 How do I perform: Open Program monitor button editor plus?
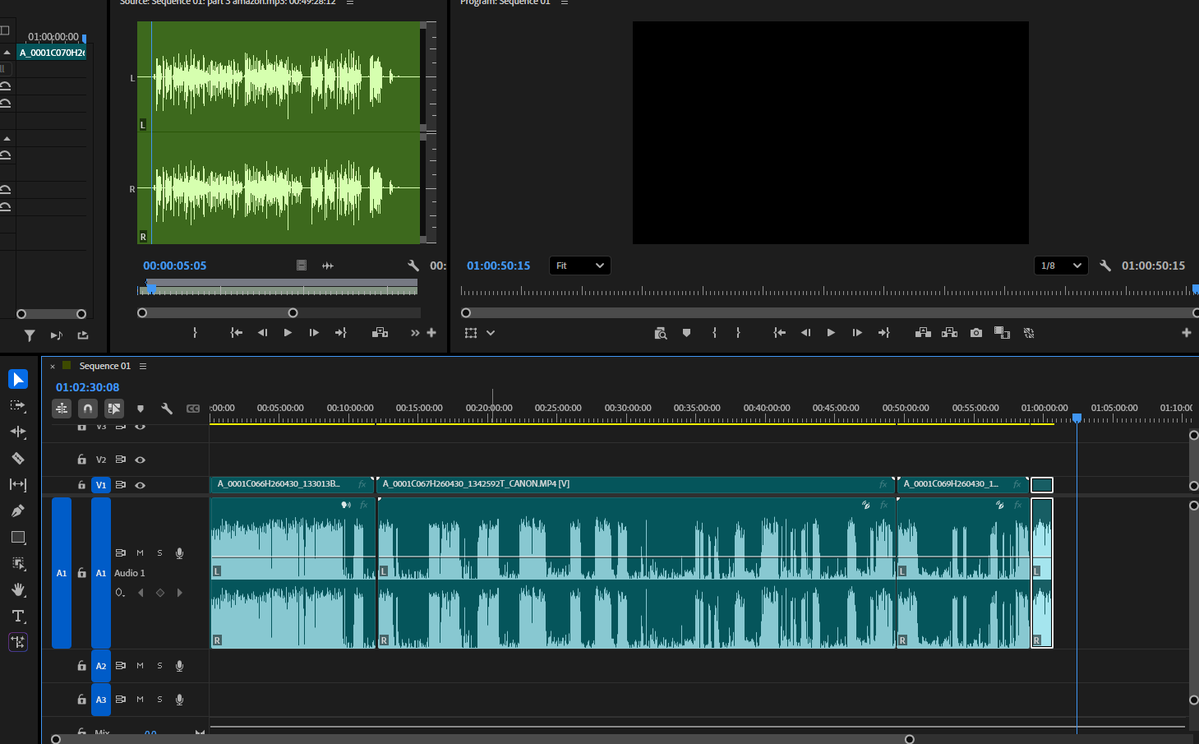1186,333
